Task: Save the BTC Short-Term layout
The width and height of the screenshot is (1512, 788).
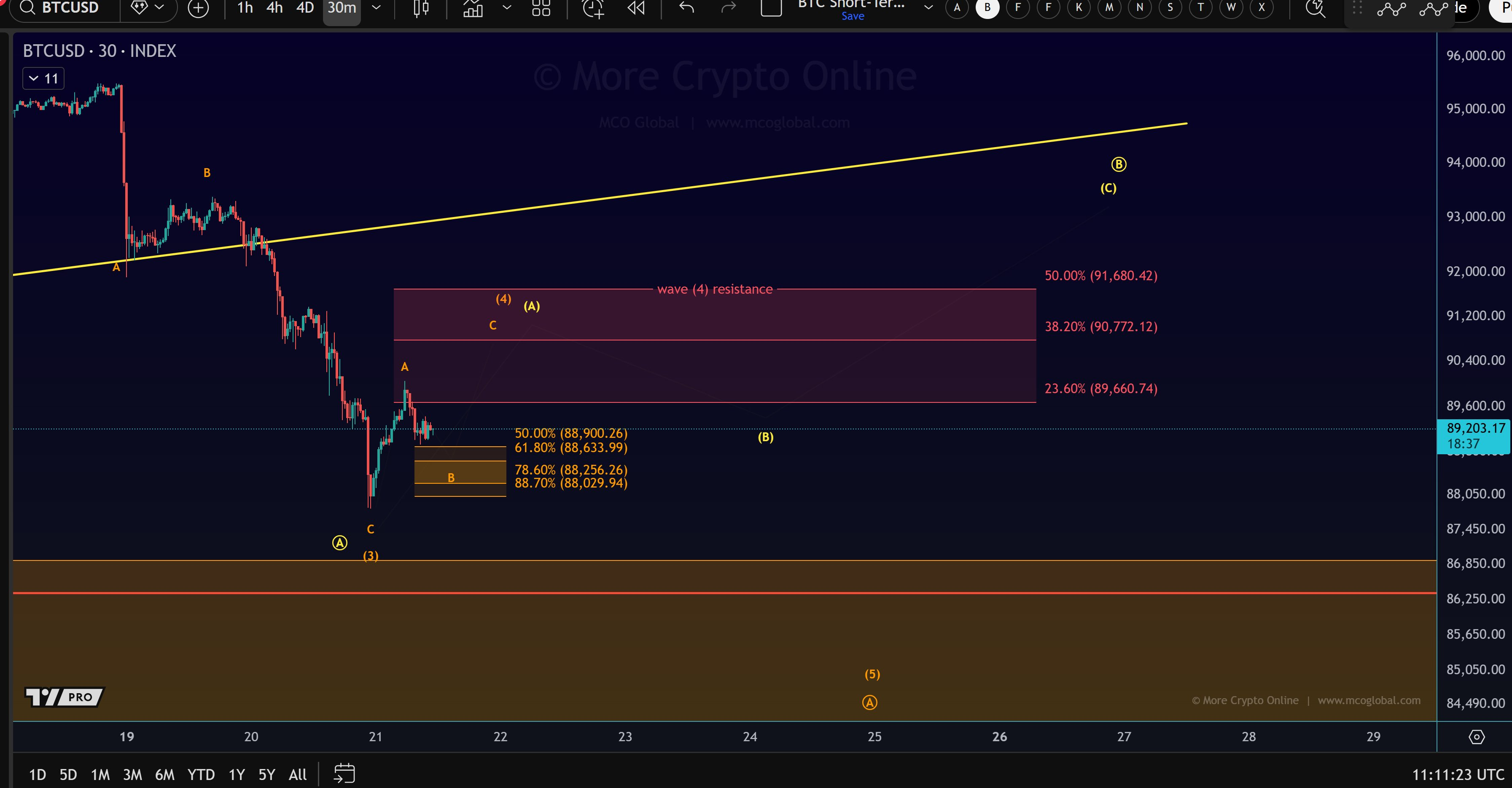Action: click(852, 16)
